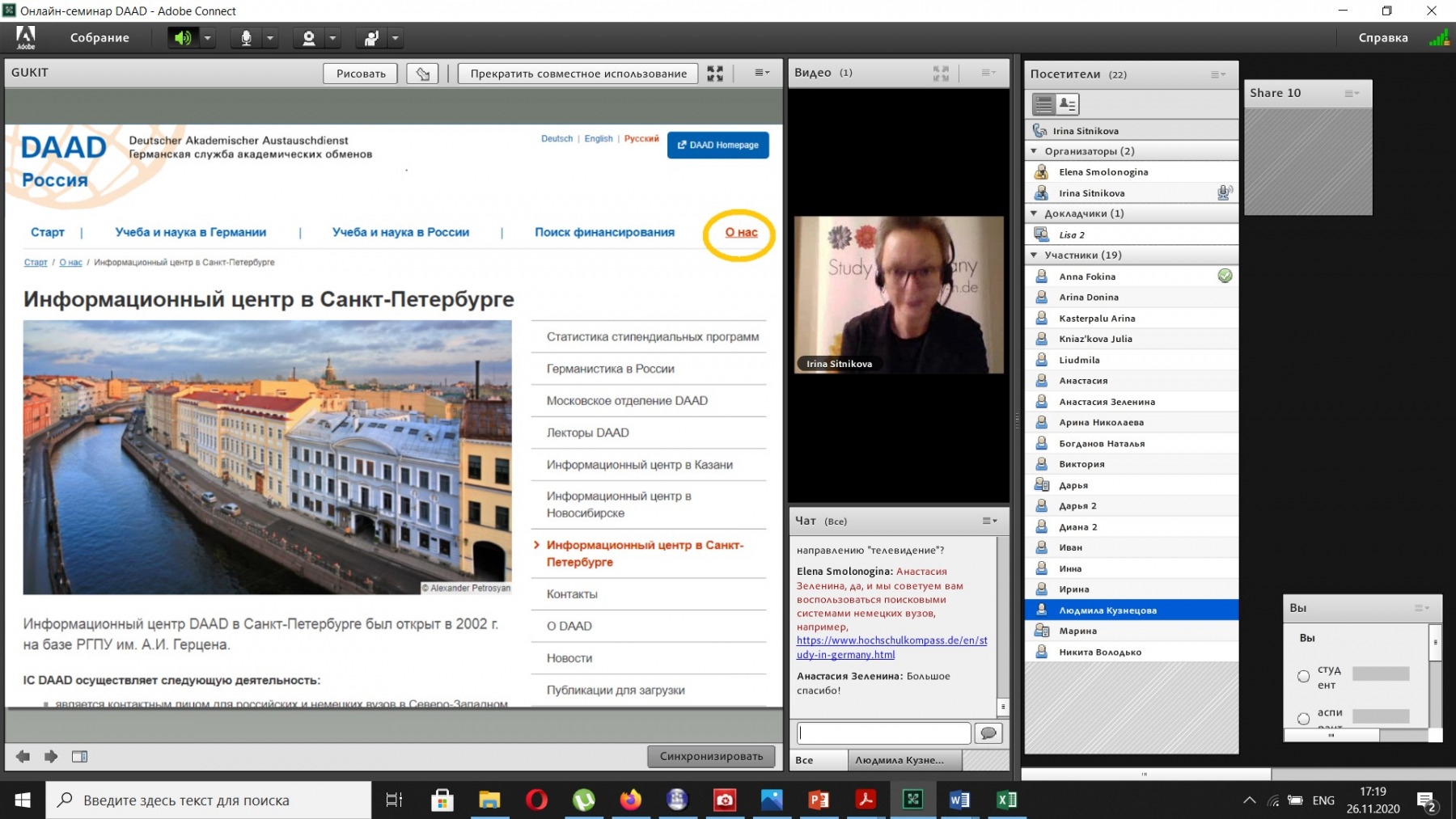Open webcam options dropdown arrow

pyautogui.click(x=332, y=38)
